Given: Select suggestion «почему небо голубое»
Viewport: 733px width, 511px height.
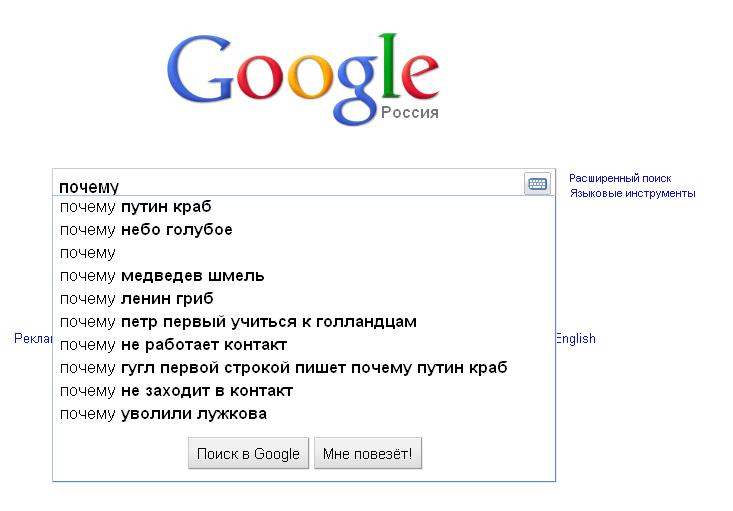Looking at the screenshot, I should [146, 230].
